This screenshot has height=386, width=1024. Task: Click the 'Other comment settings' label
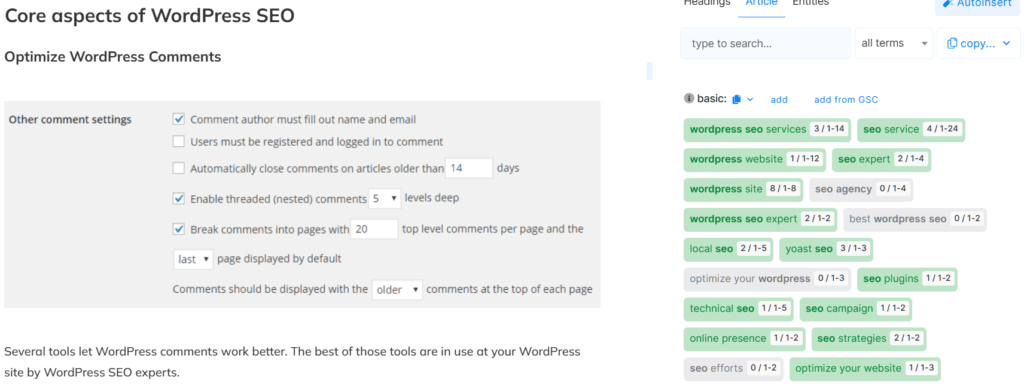[70, 120]
